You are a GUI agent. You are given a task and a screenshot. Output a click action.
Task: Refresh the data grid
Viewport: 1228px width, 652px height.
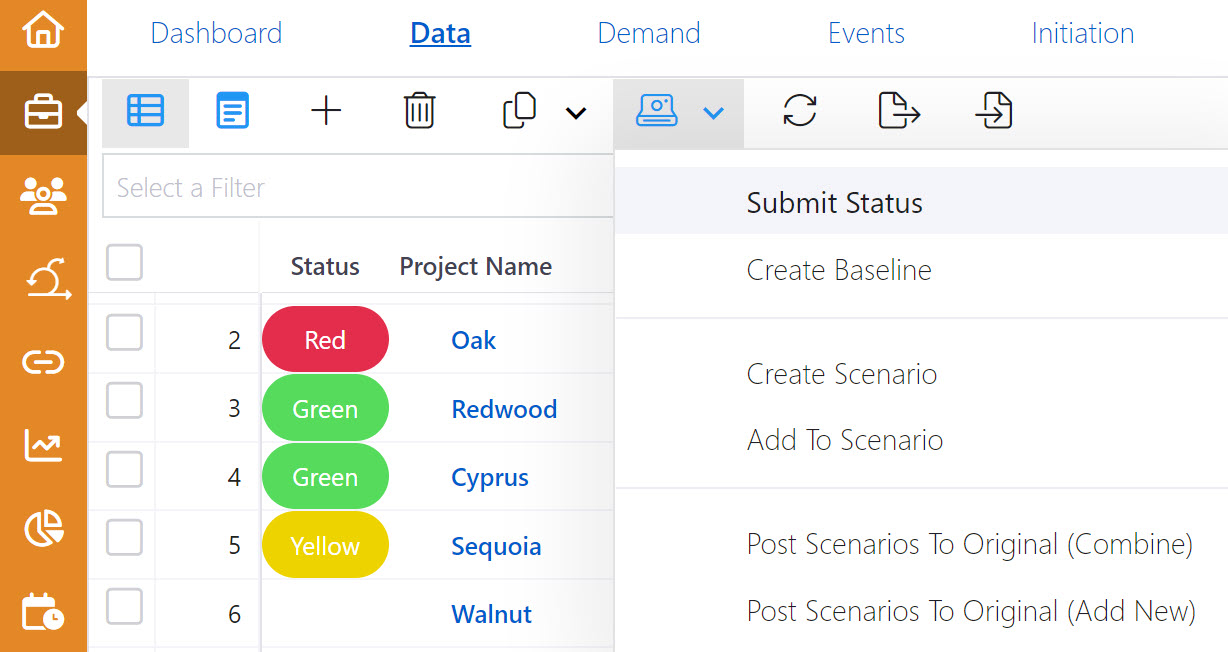tap(800, 111)
